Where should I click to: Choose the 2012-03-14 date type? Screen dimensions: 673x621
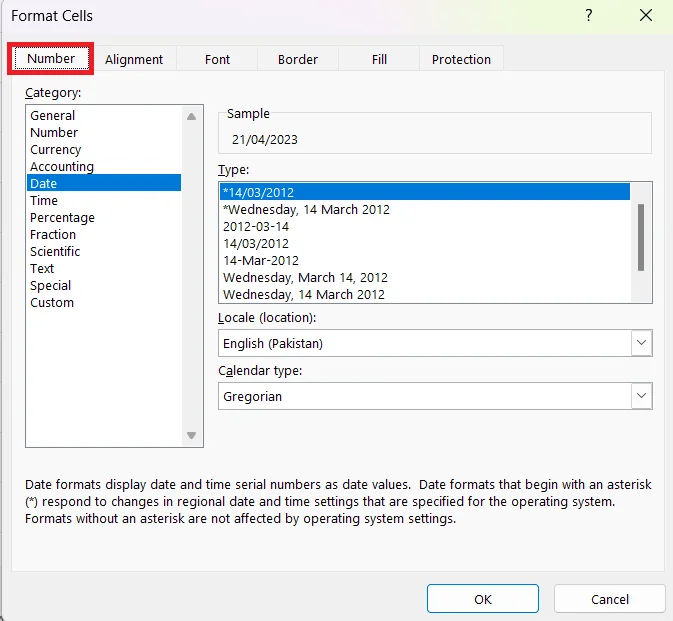tap(425, 227)
